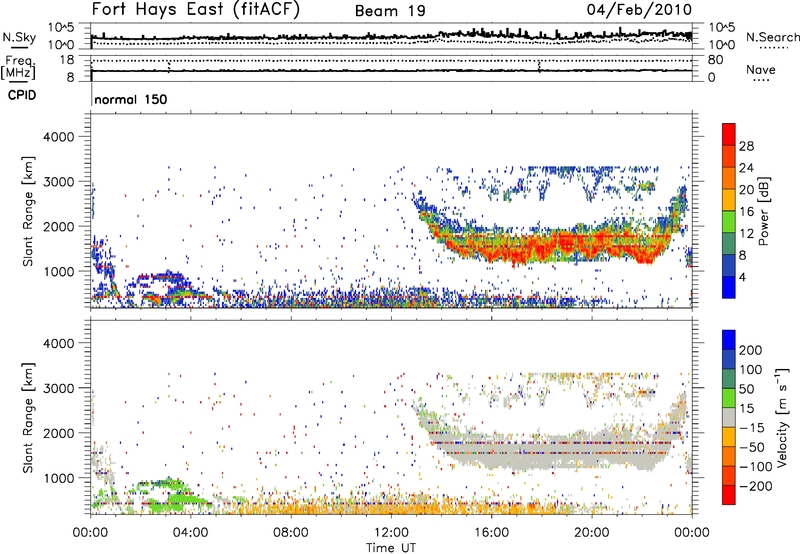This screenshot has height=554, width=800.
Task: Click the "80" Nave axis tick
Action: [715, 60]
